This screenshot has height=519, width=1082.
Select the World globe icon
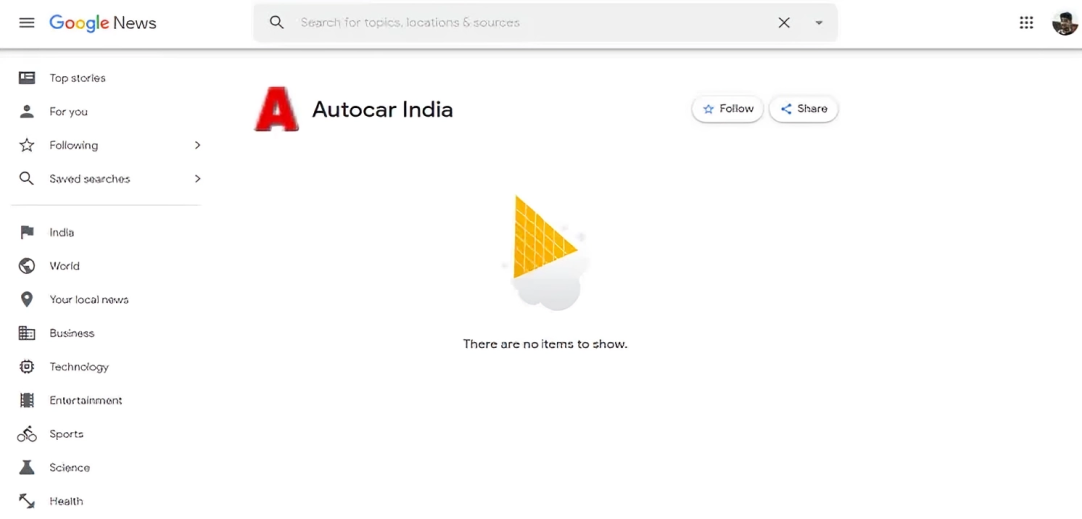(x=27, y=266)
